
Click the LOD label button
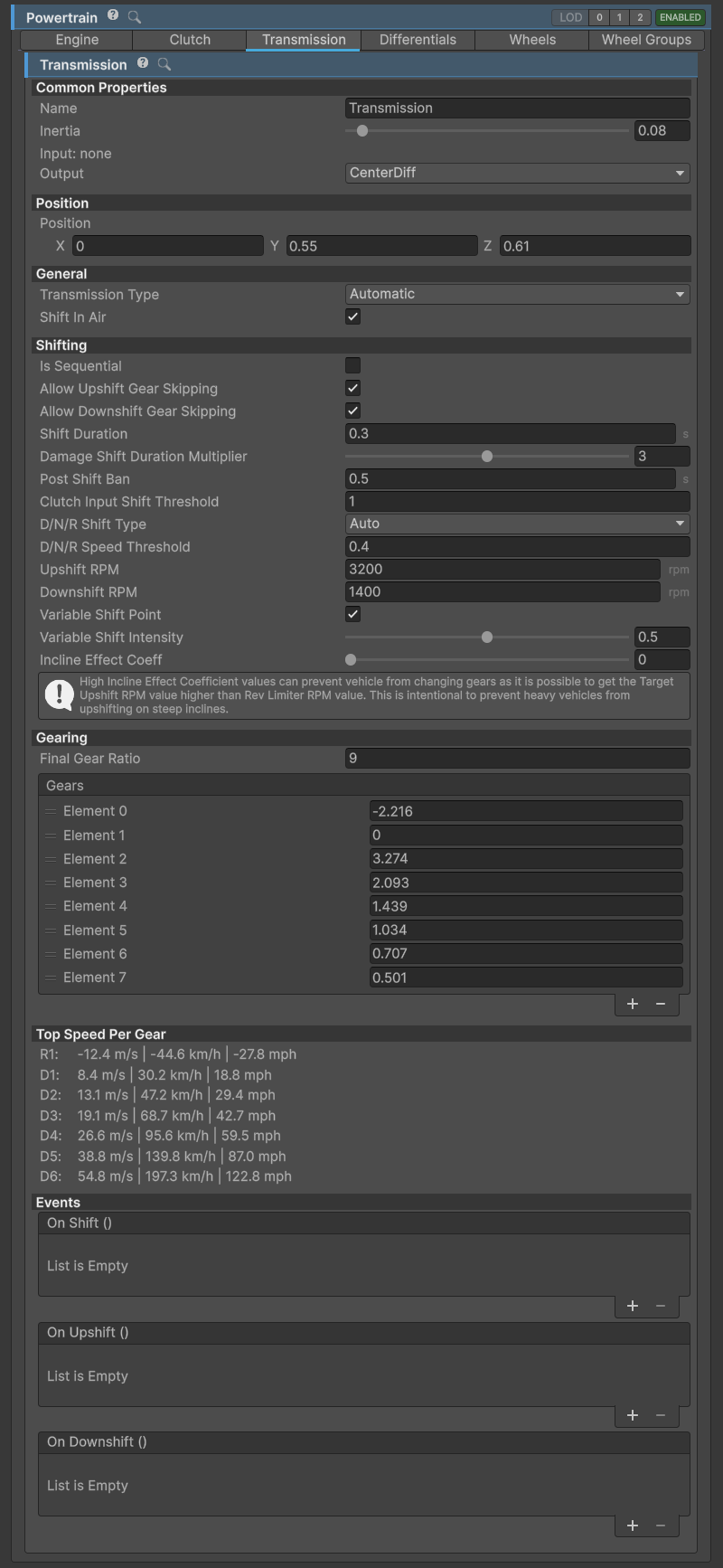pyautogui.click(x=570, y=17)
